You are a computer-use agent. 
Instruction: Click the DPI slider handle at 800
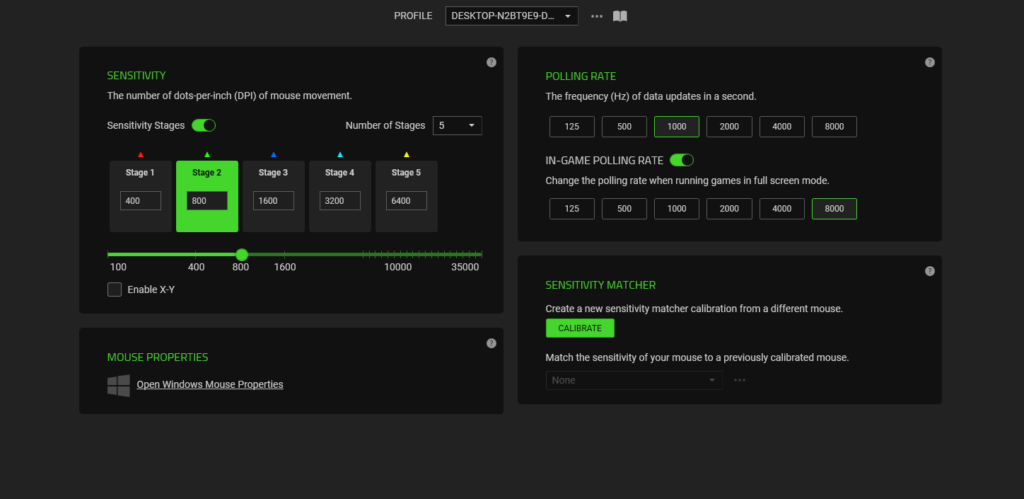241,255
